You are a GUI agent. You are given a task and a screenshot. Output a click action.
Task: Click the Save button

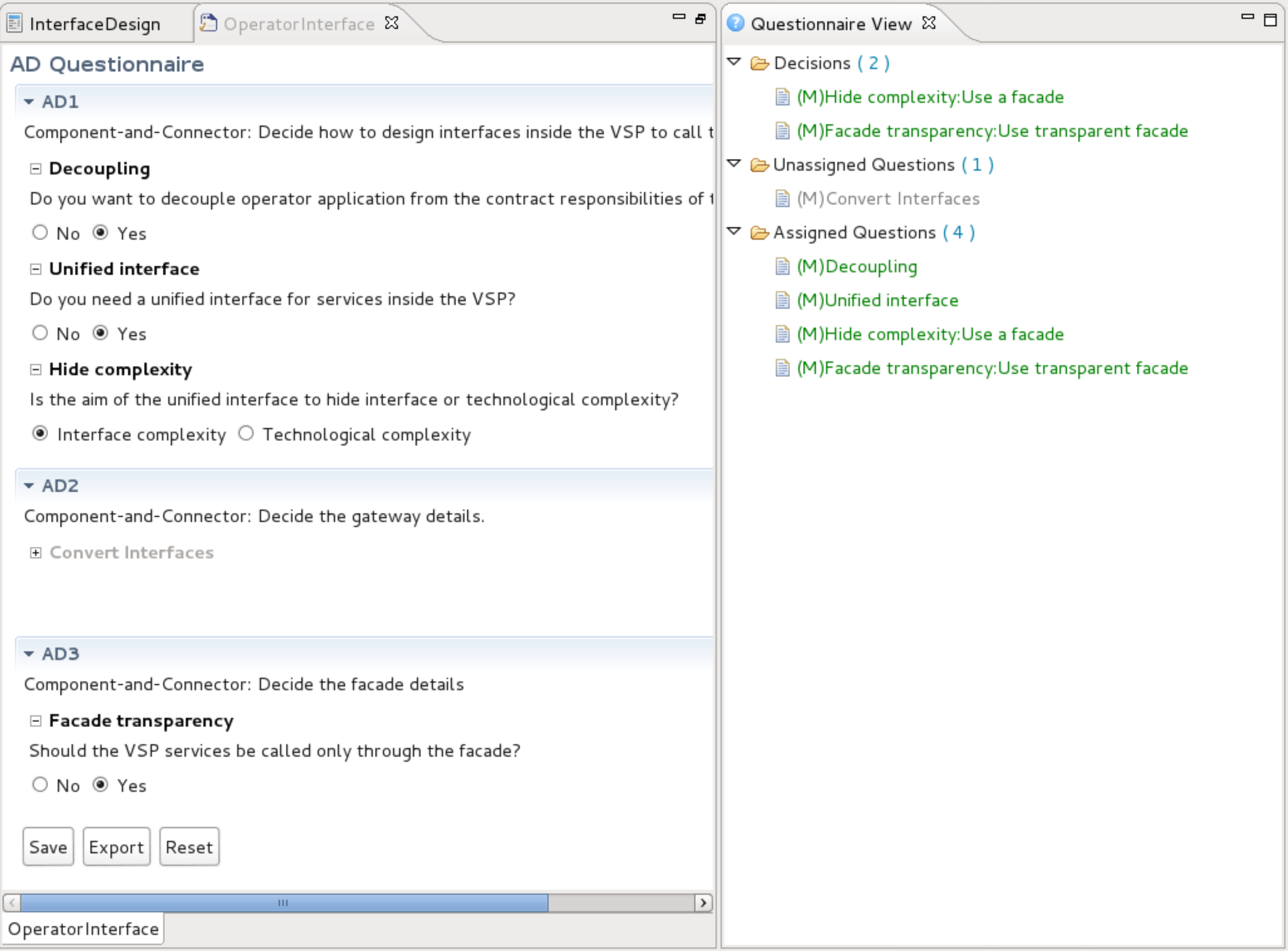48,847
